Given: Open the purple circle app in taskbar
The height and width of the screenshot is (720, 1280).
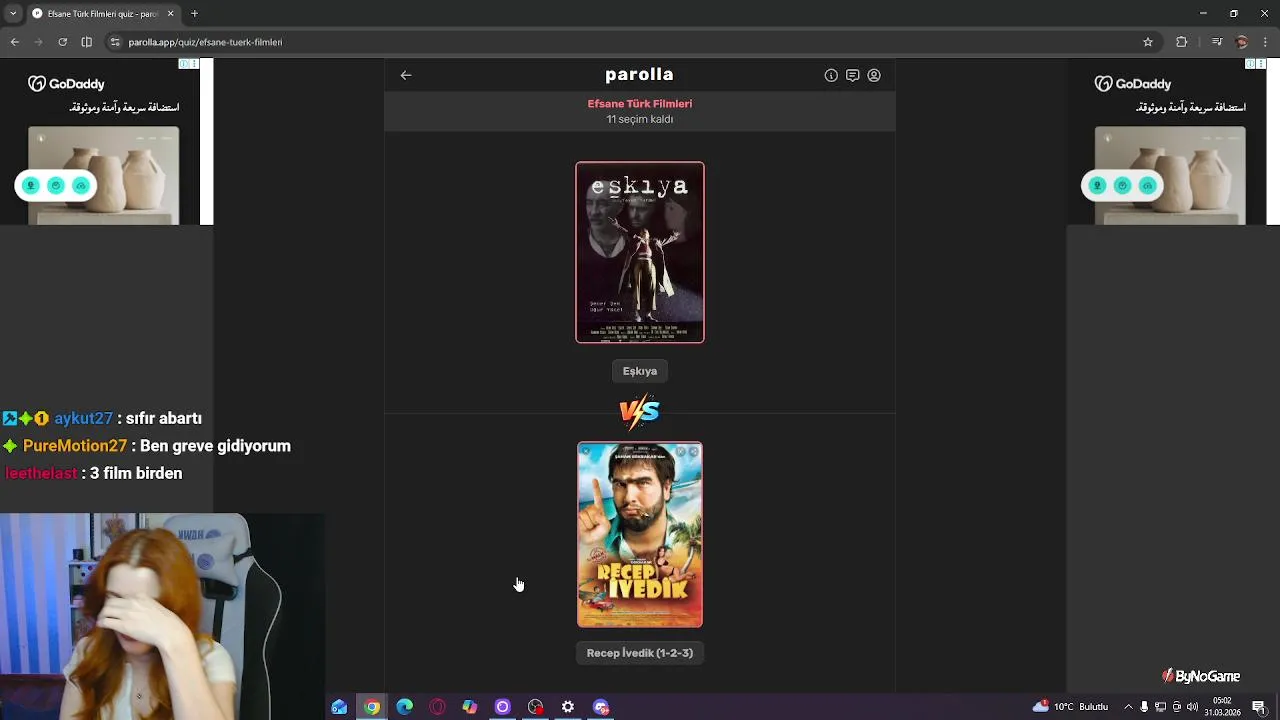Looking at the screenshot, I should [x=503, y=707].
